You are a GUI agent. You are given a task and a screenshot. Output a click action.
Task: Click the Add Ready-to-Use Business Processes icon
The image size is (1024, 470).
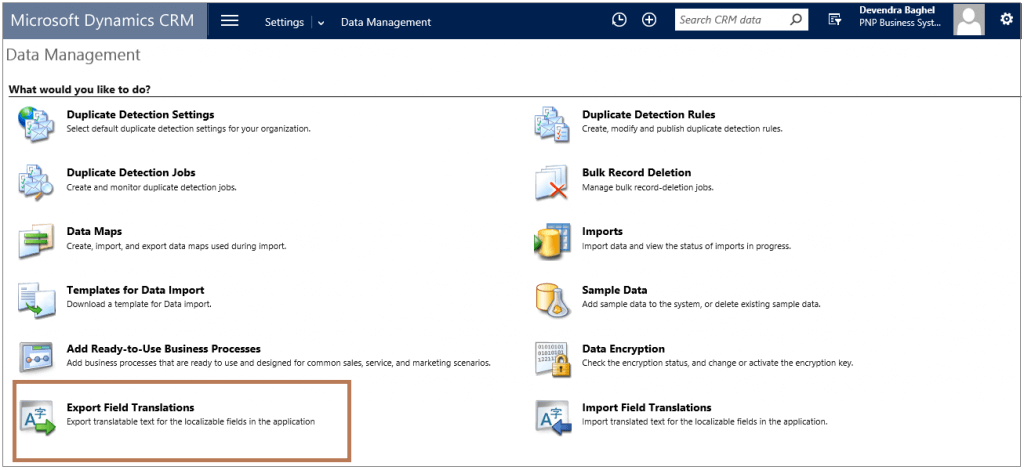click(x=37, y=357)
